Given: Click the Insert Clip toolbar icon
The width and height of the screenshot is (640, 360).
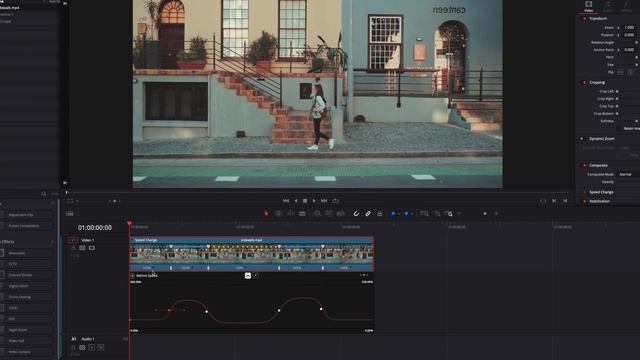Looking at the screenshot, I should click(x=317, y=213).
